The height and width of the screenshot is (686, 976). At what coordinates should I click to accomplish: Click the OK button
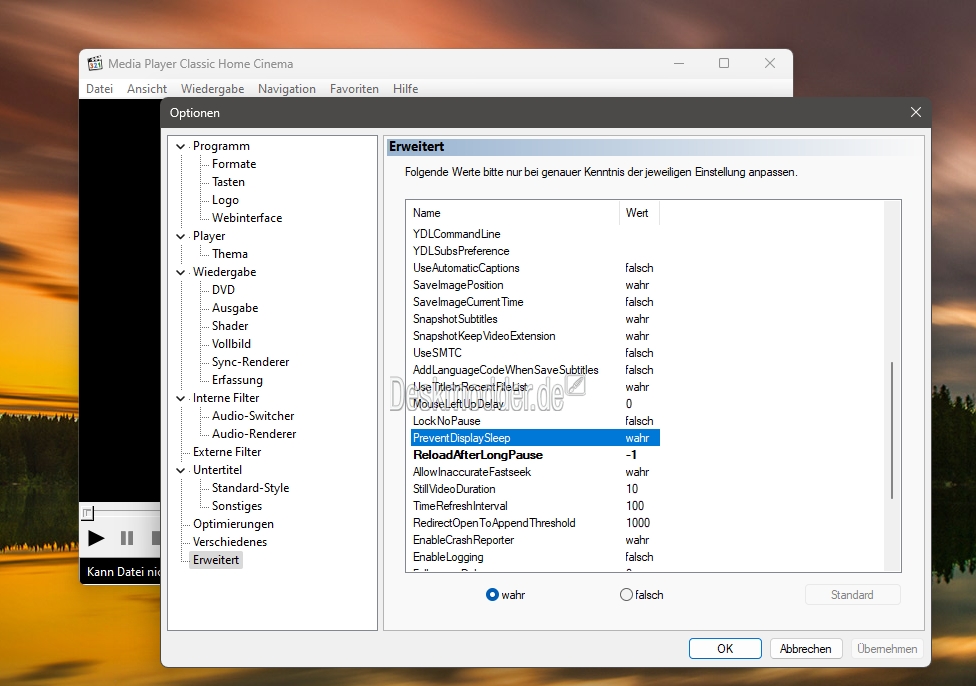(725, 649)
